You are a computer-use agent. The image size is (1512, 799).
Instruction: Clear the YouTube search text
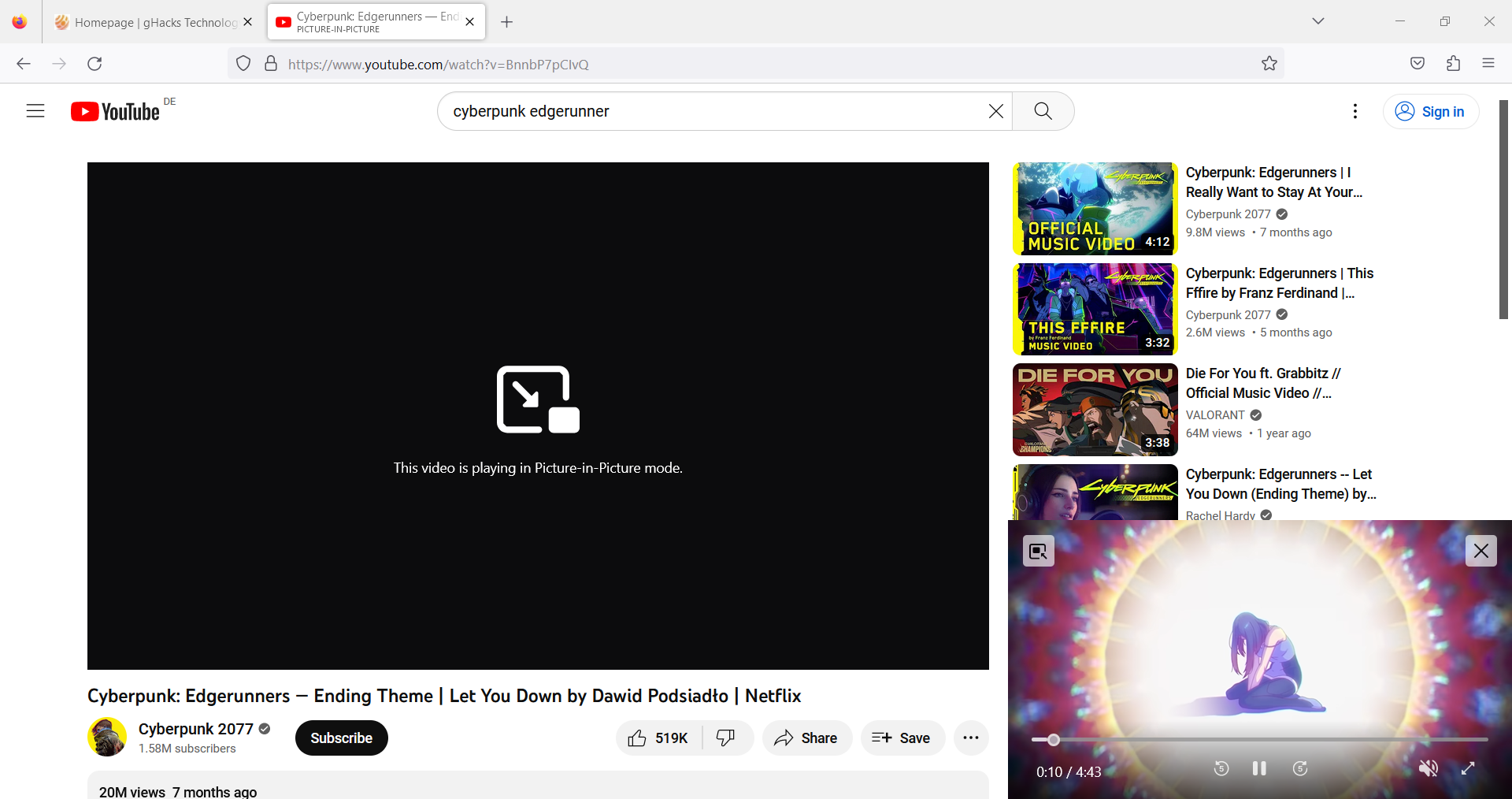pos(995,111)
